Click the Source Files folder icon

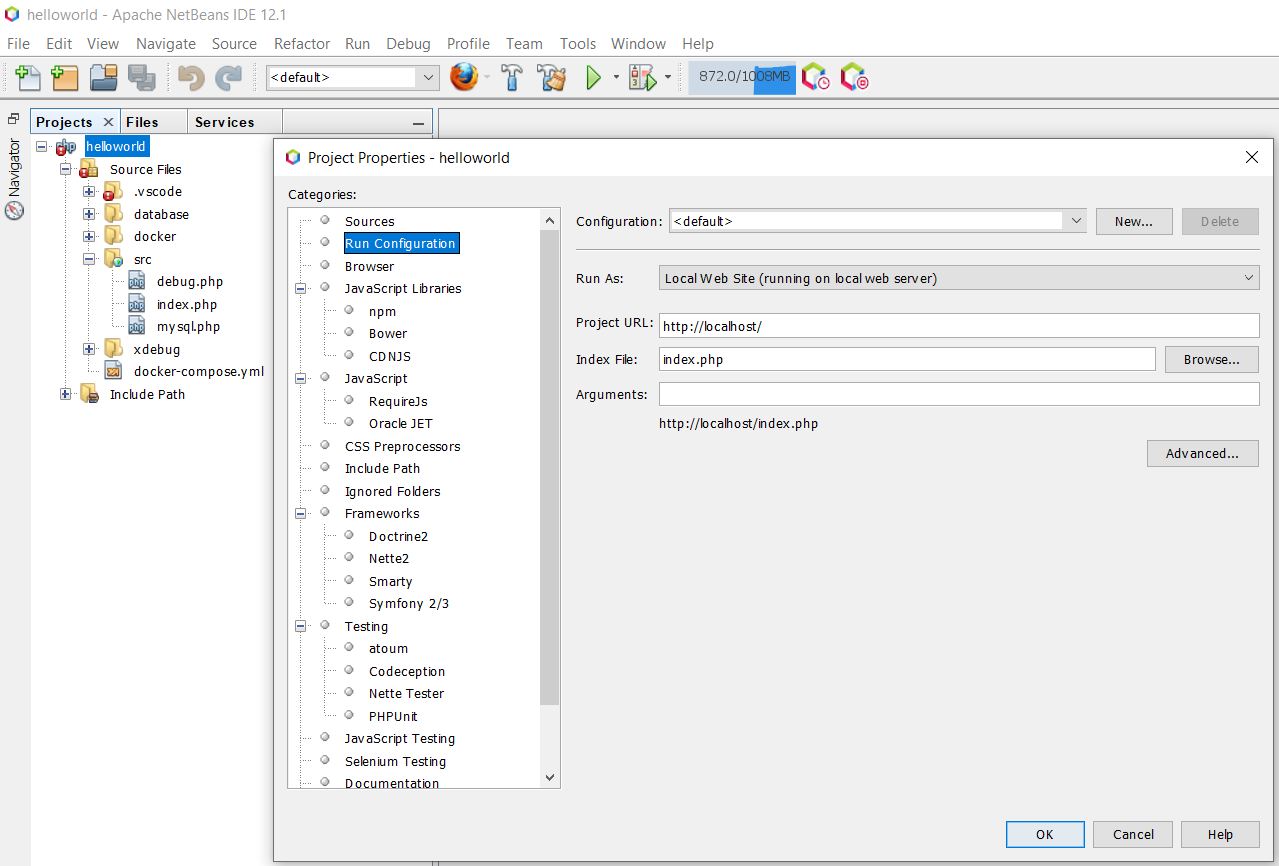89,169
